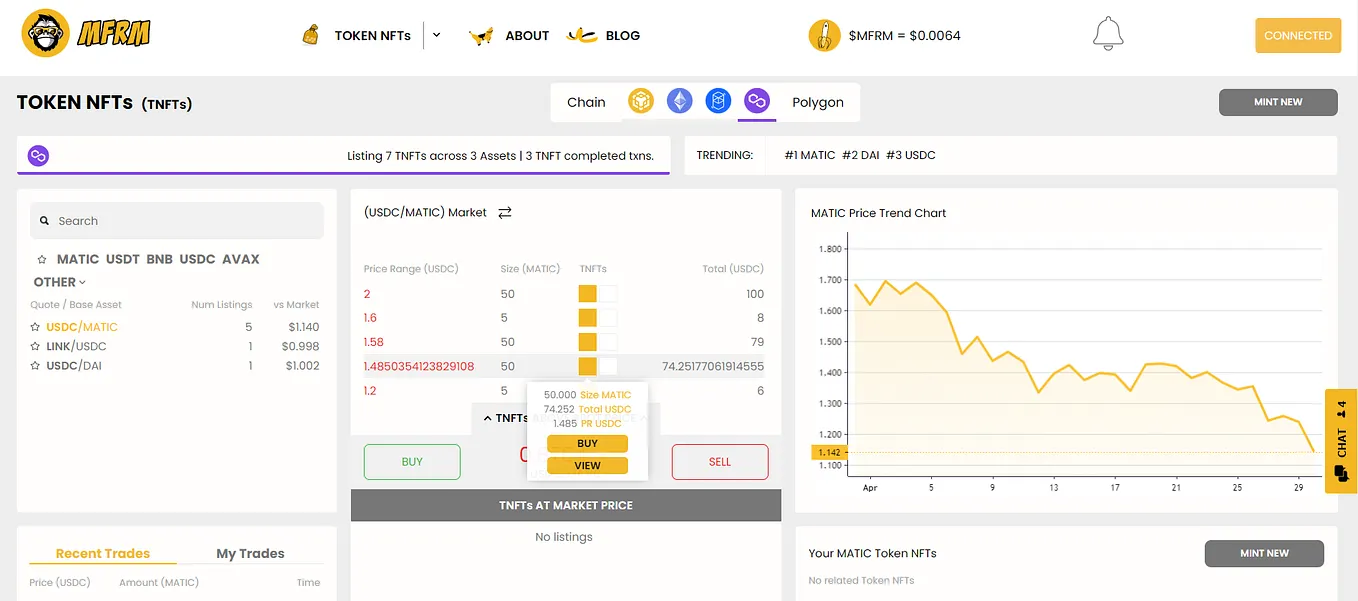The width and height of the screenshot is (1358, 601).
Task: Click the green BUY button
Action: [412, 462]
